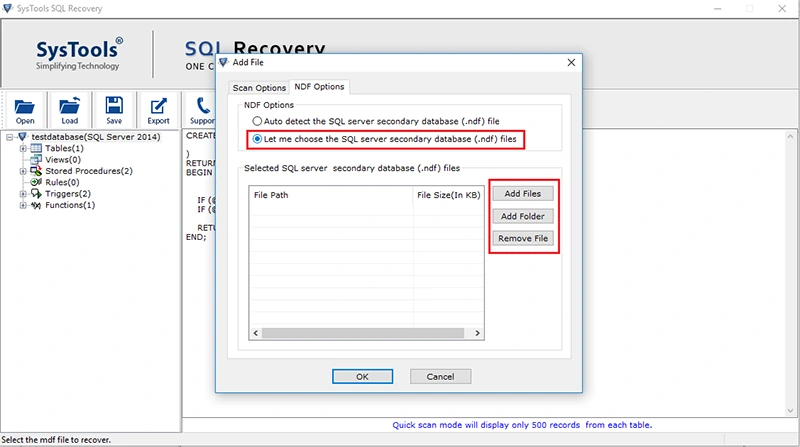
Task: Select the Functions(1) label
Action: point(70,205)
